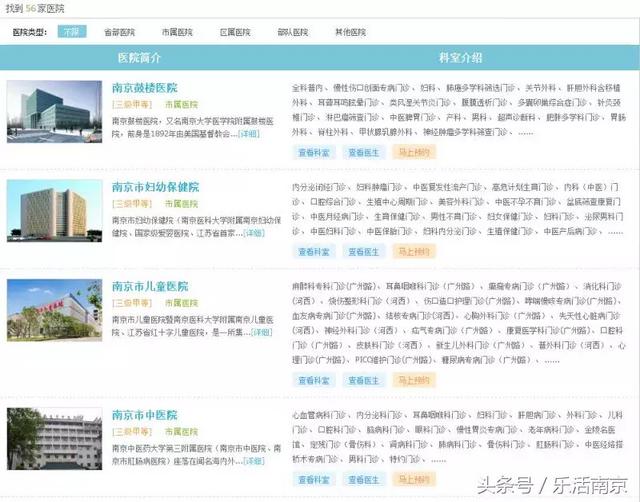Image resolution: width=640 pixels, height=502 pixels.
Task: Click 查看科室 button for 南京鼓楼医院
Action: 314,153
